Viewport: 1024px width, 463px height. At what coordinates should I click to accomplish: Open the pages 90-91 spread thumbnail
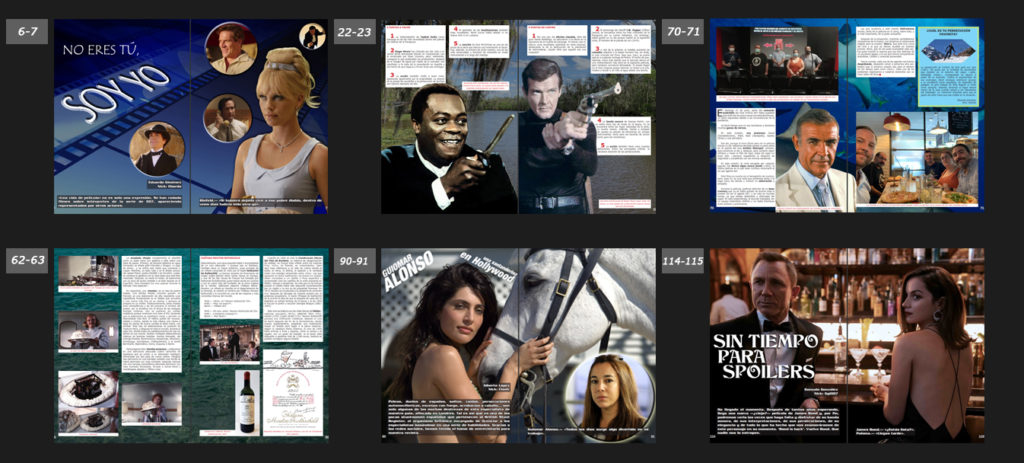coord(519,345)
